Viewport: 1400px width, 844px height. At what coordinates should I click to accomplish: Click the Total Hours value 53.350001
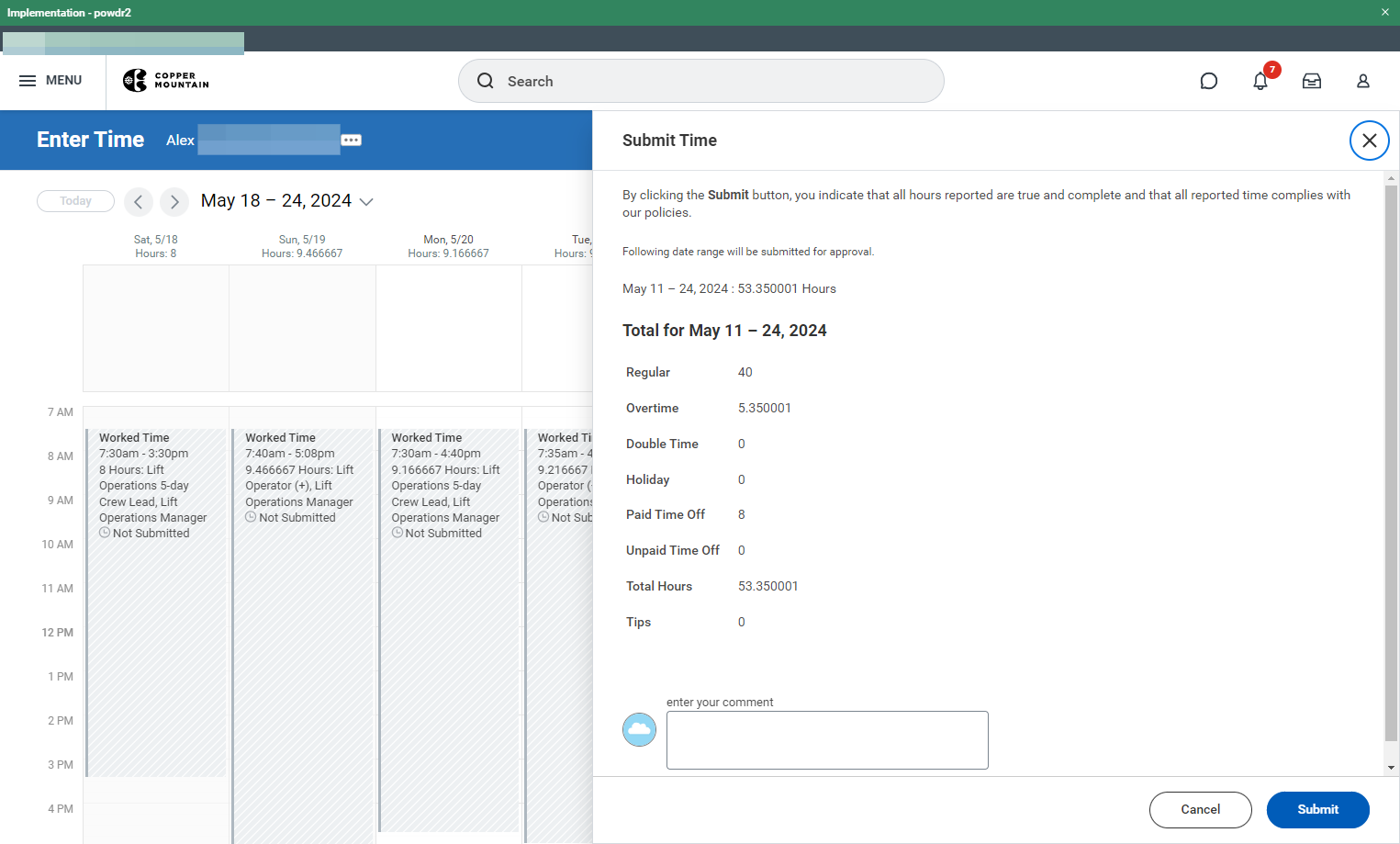pyautogui.click(x=768, y=587)
